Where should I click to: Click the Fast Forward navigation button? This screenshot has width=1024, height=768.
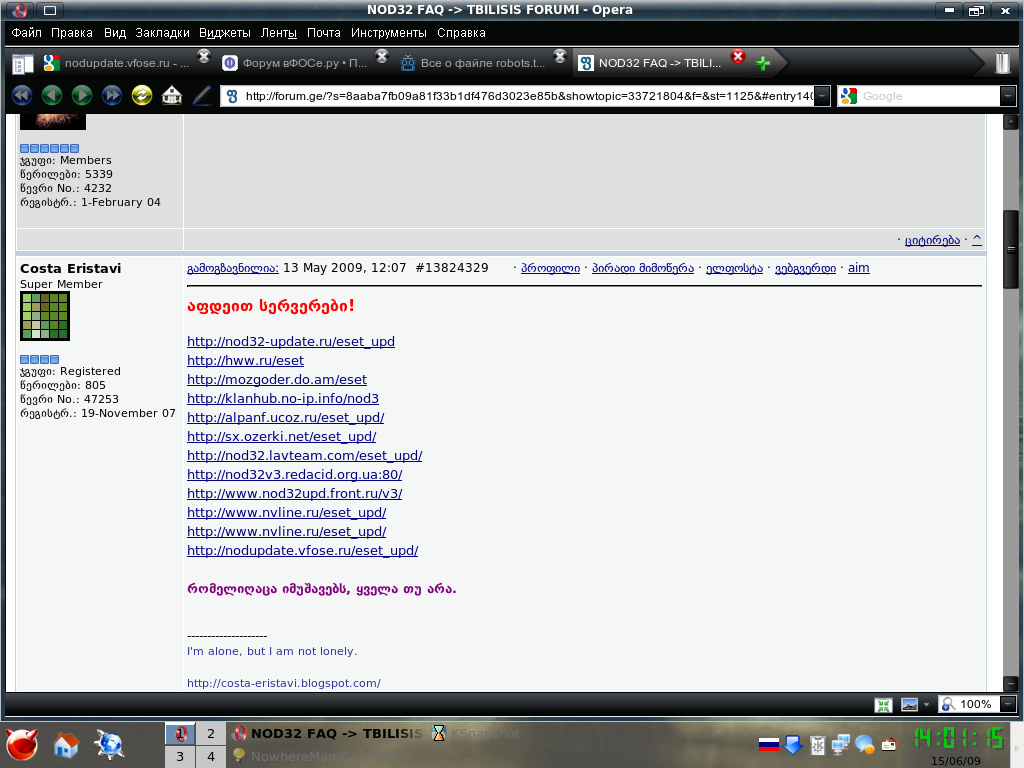coord(112,96)
